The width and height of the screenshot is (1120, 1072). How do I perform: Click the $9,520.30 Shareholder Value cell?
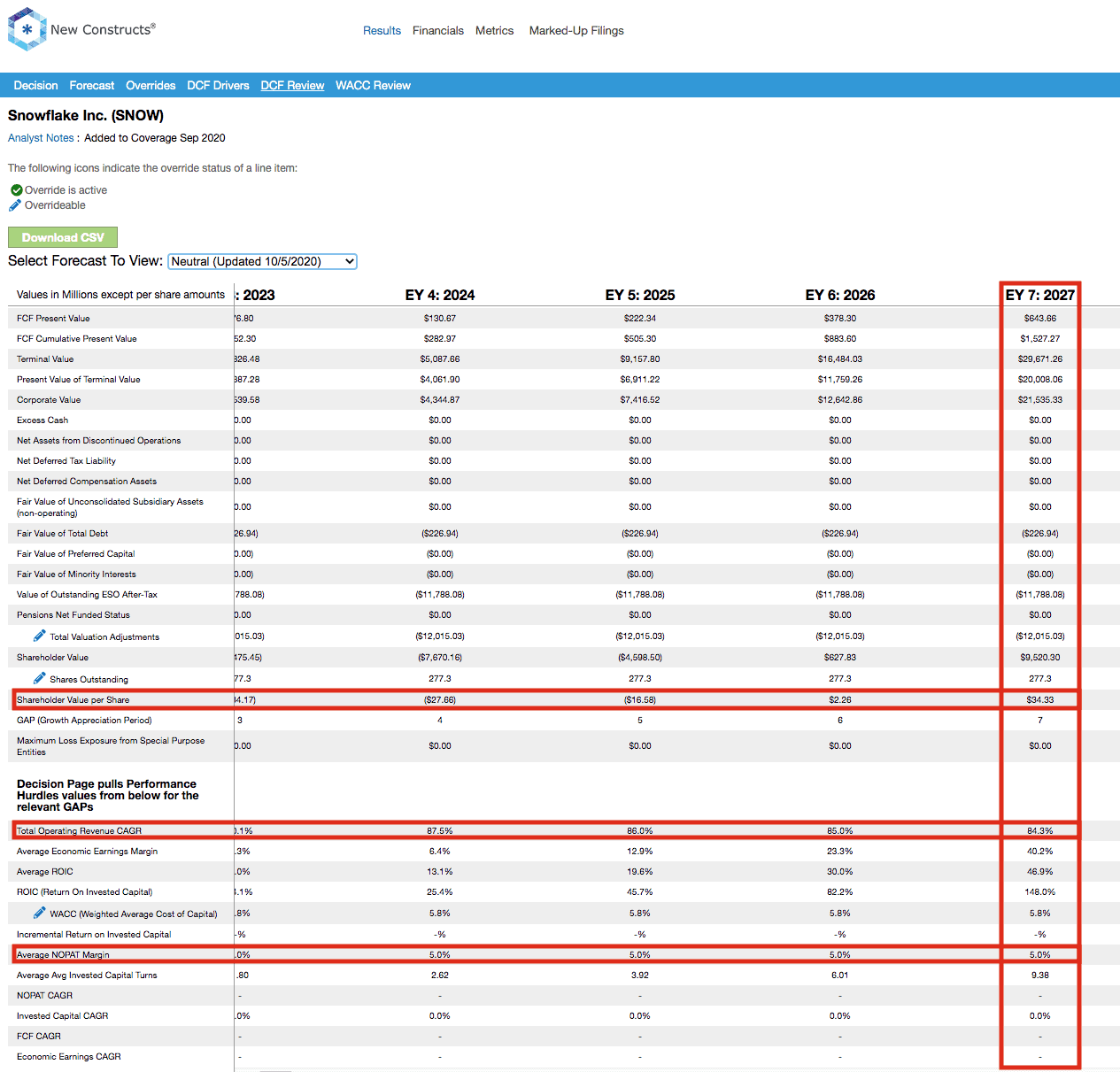pos(1040,658)
